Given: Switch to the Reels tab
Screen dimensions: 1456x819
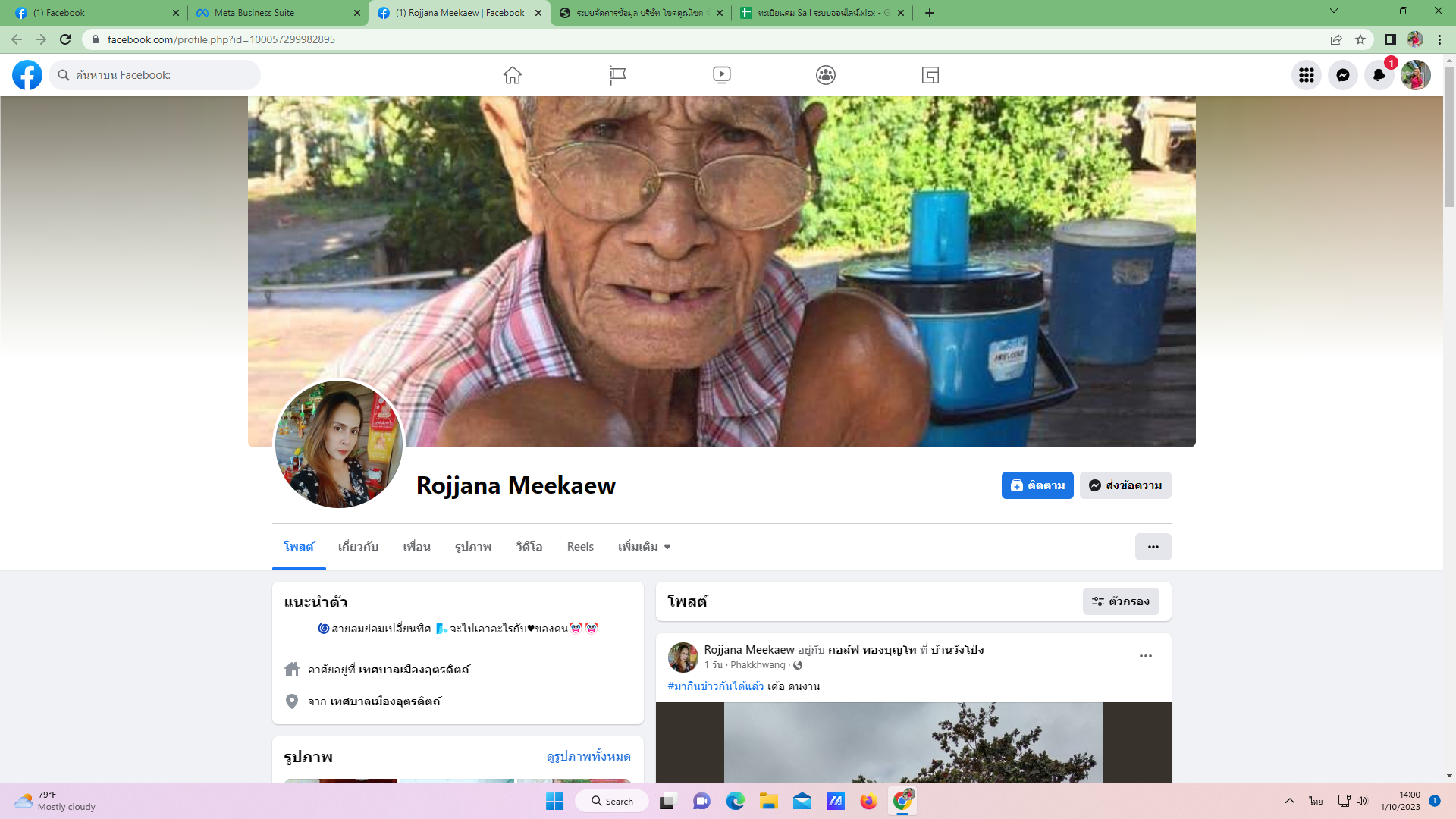Looking at the screenshot, I should (580, 547).
